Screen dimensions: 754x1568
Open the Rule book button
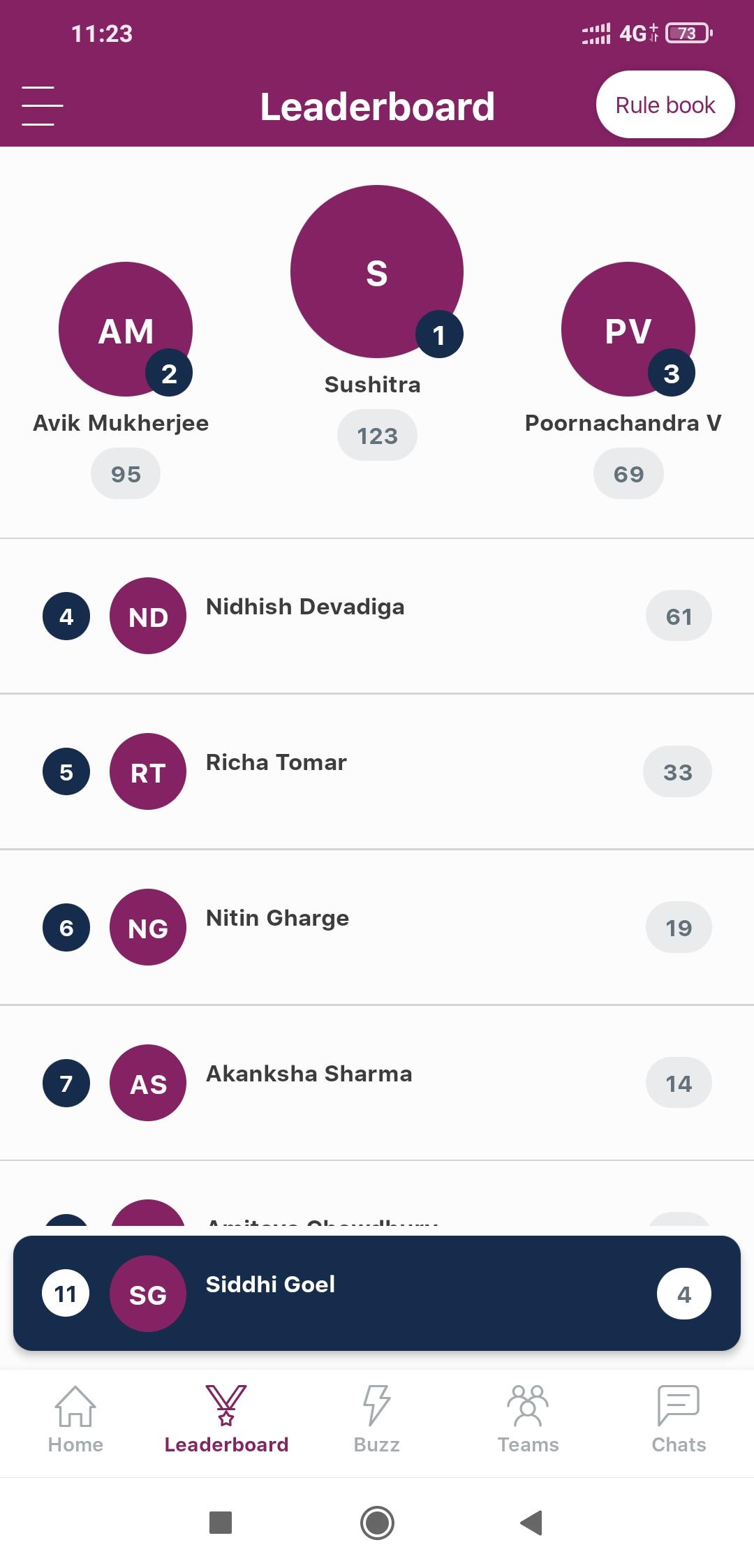click(665, 105)
